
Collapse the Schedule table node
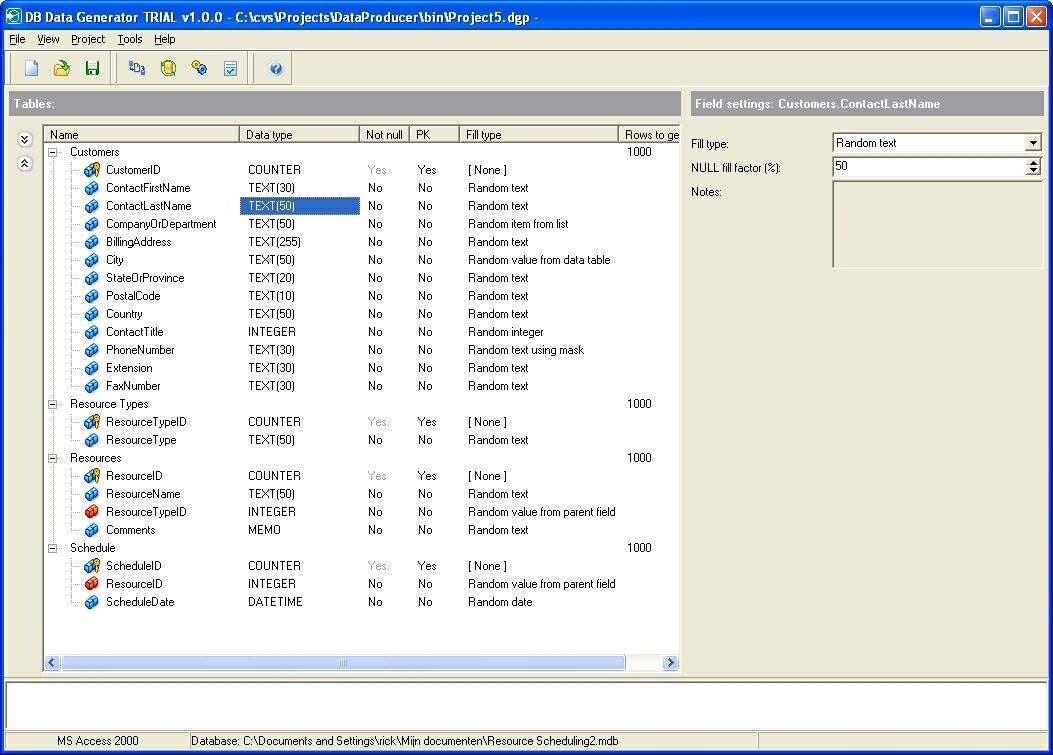click(x=53, y=548)
